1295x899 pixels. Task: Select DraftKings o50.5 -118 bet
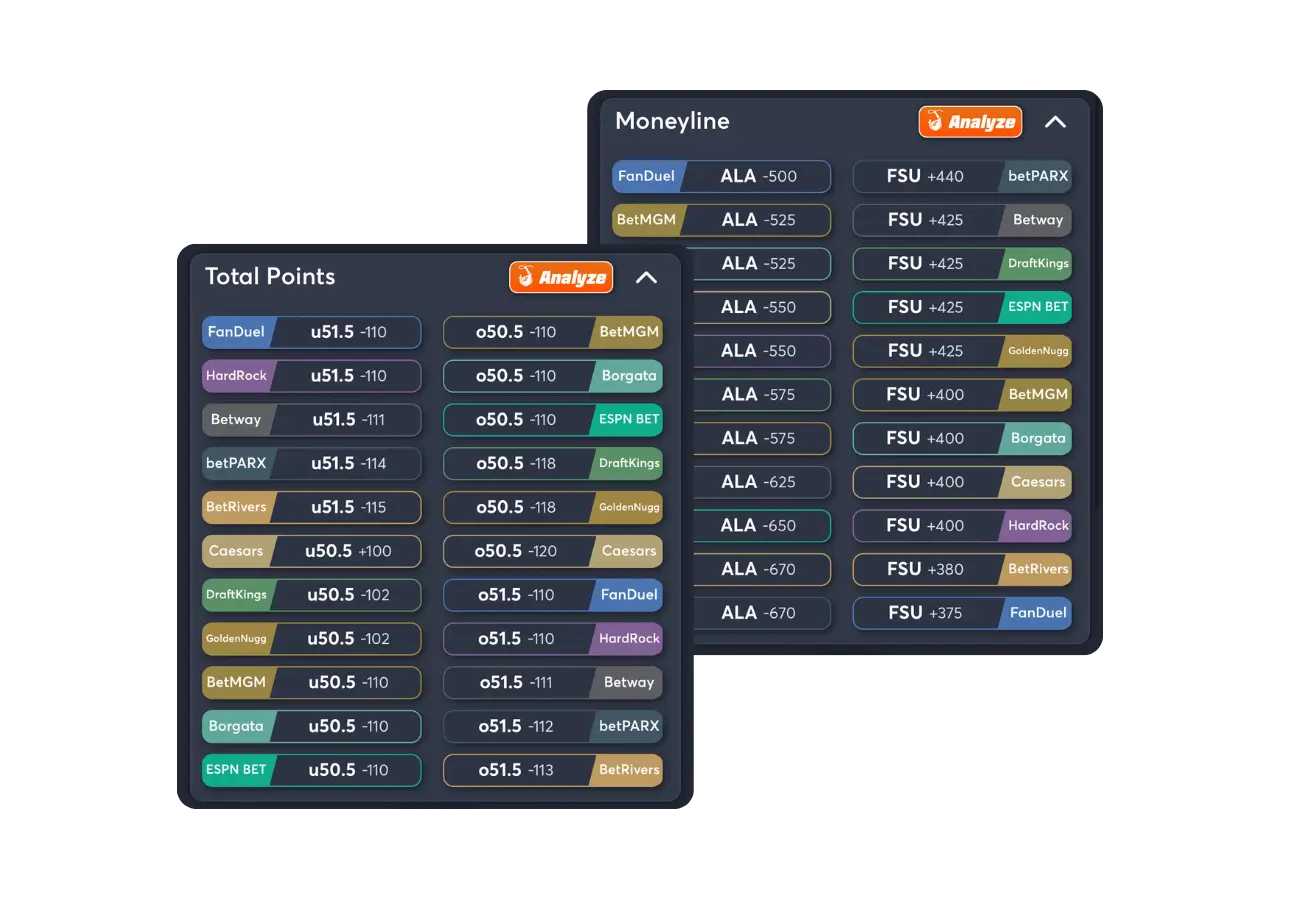553,463
